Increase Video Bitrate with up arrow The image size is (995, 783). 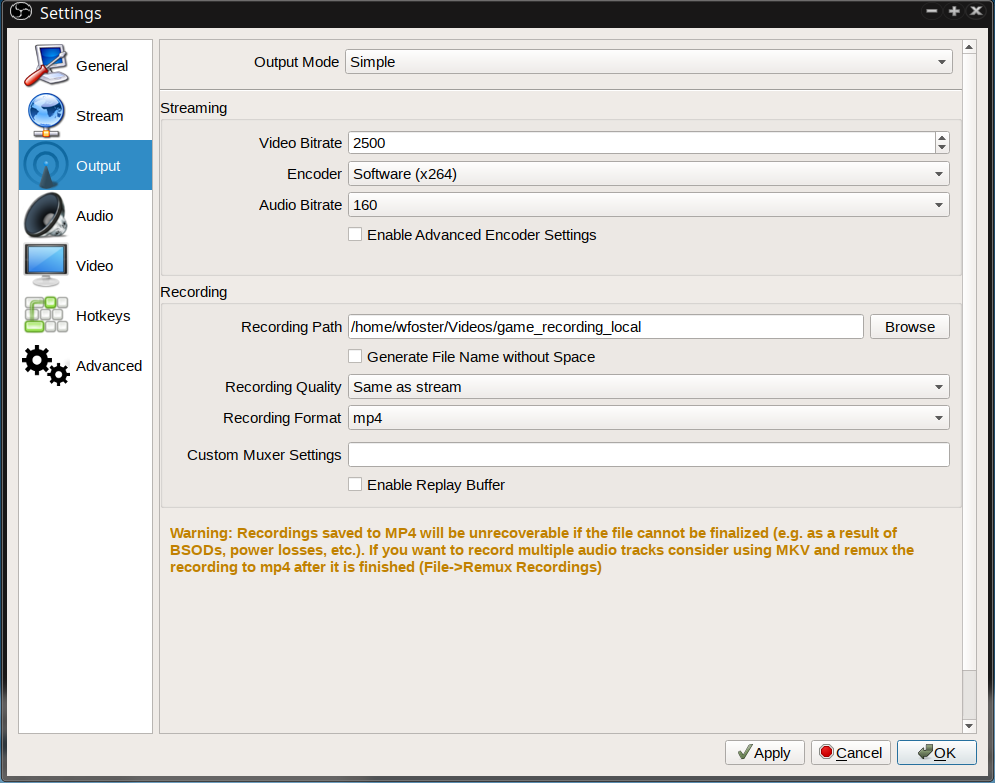(942, 138)
